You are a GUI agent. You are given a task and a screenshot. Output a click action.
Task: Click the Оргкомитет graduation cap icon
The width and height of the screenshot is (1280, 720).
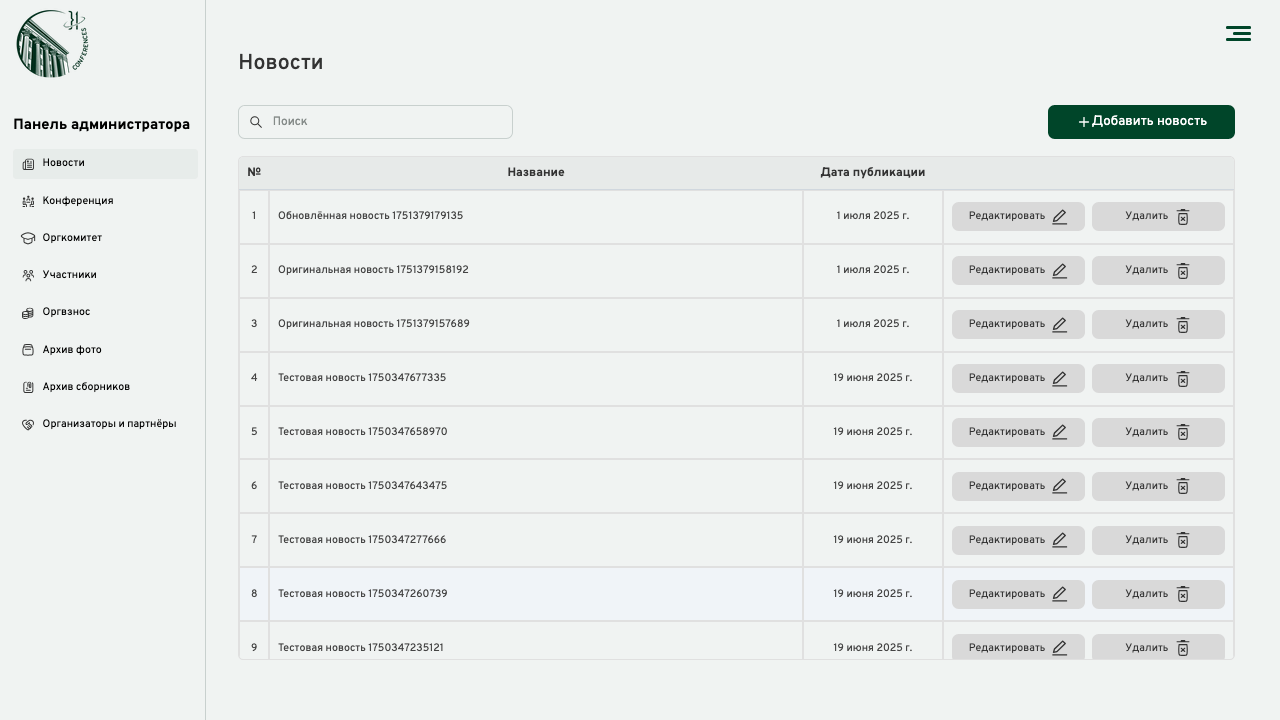coord(28,238)
